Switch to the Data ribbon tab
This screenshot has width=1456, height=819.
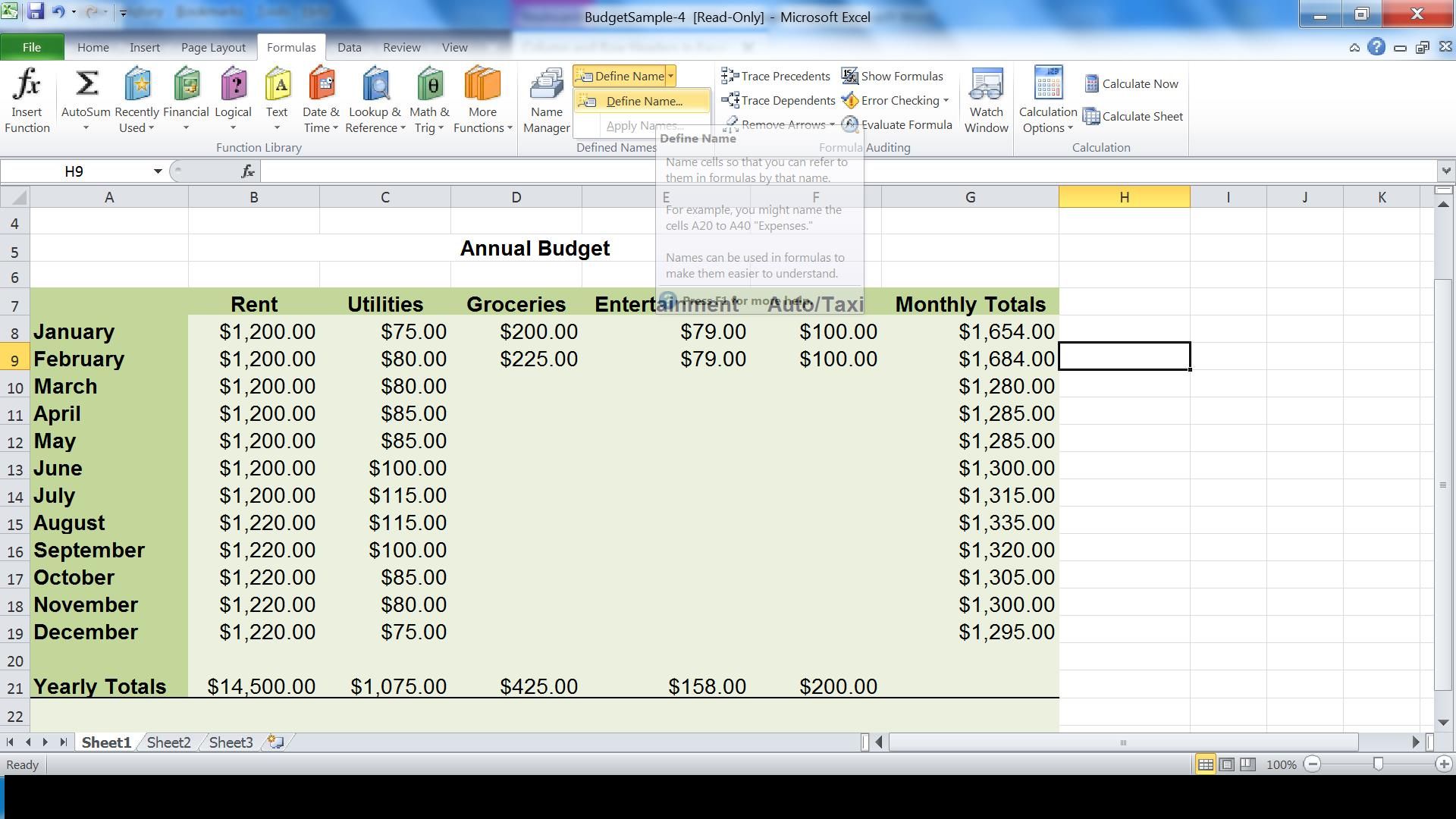tap(349, 47)
